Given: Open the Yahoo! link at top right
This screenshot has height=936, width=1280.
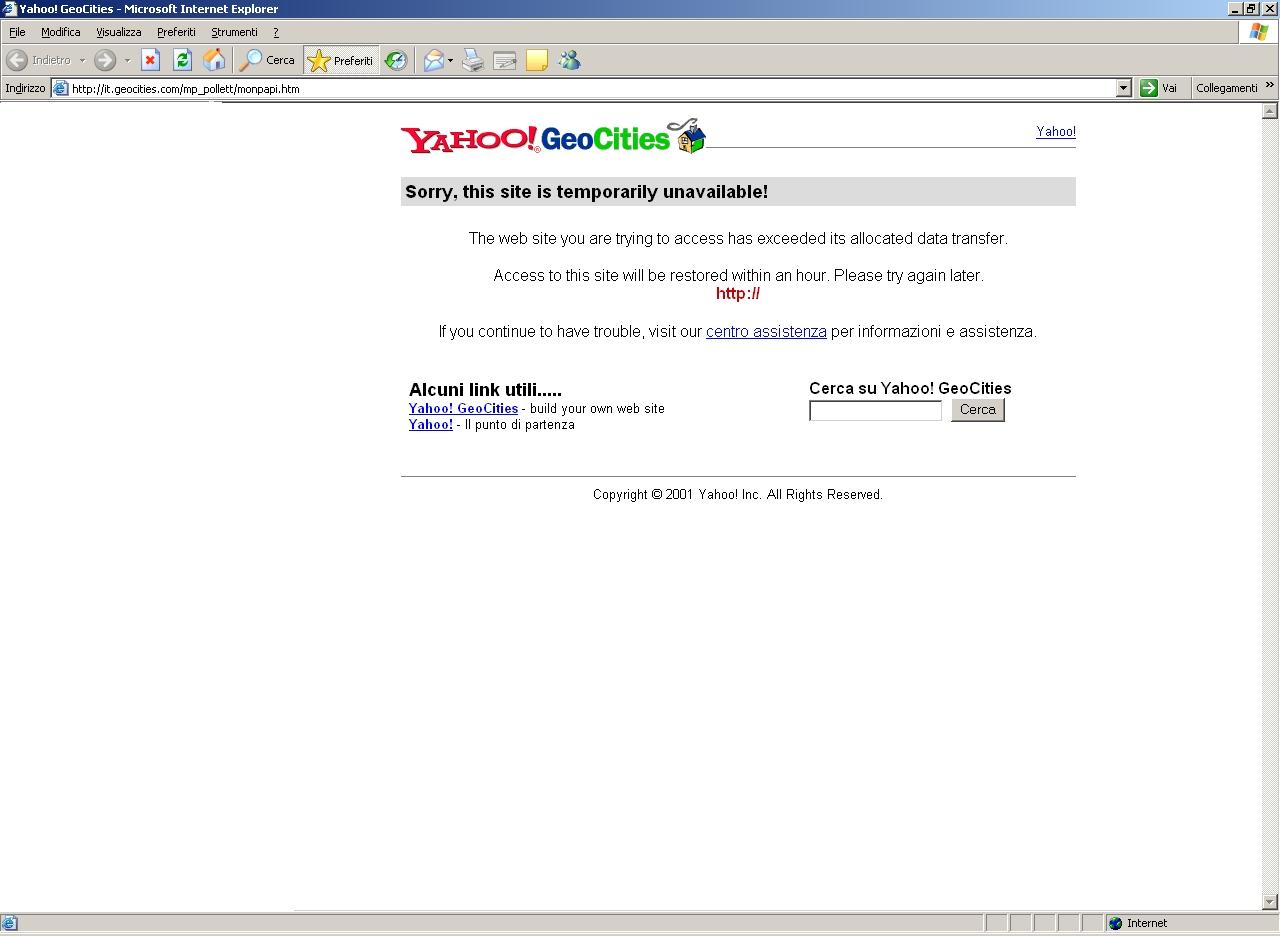Looking at the screenshot, I should click(x=1055, y=132).
